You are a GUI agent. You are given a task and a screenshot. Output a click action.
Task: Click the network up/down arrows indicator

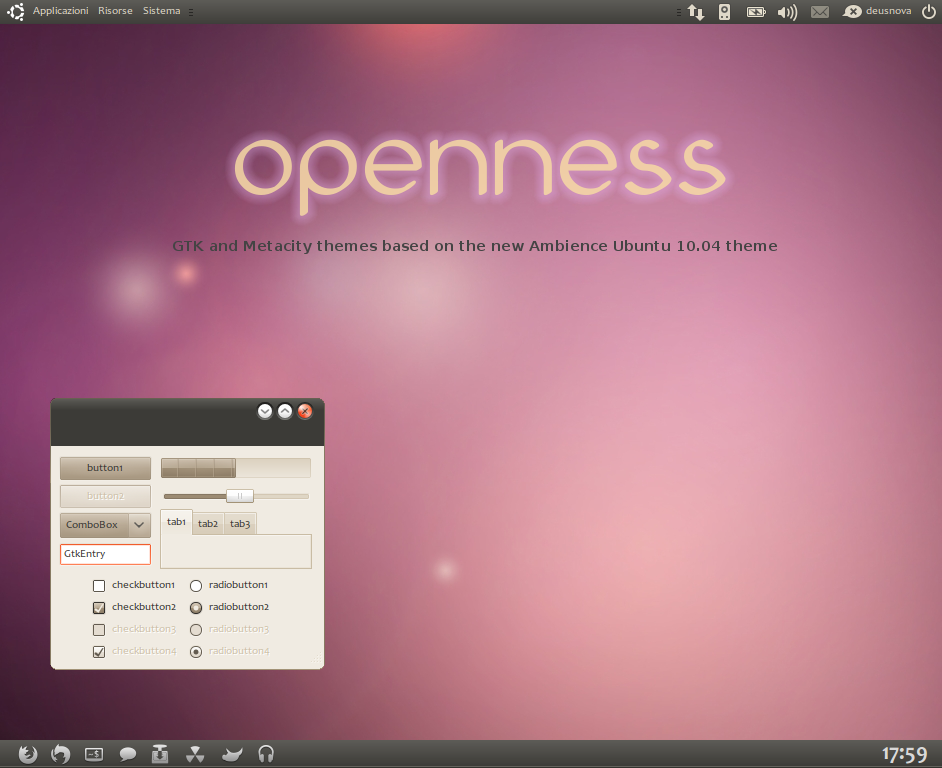pyautogui.click(x=696, y=11)
